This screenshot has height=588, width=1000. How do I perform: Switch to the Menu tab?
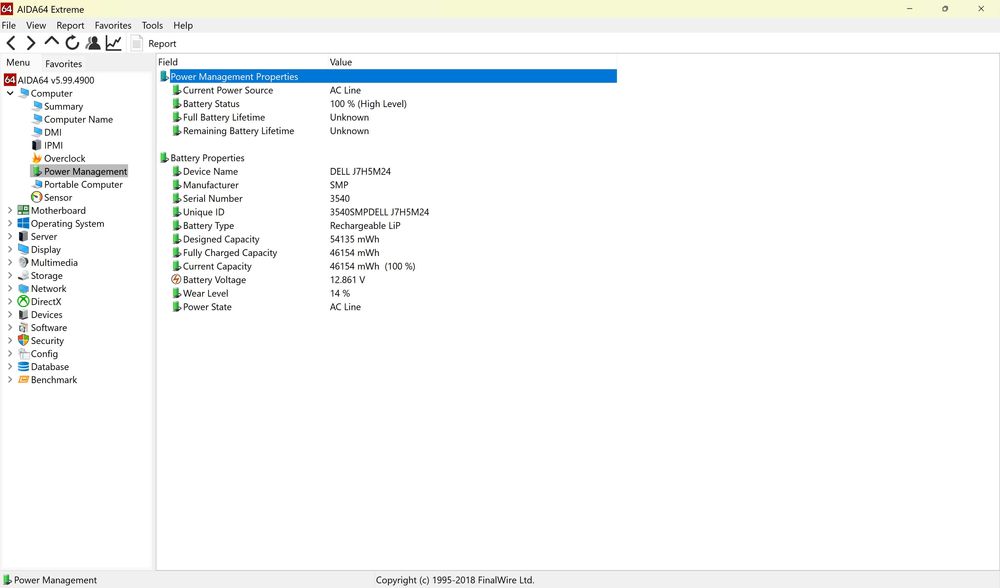[x=18, y=62]
